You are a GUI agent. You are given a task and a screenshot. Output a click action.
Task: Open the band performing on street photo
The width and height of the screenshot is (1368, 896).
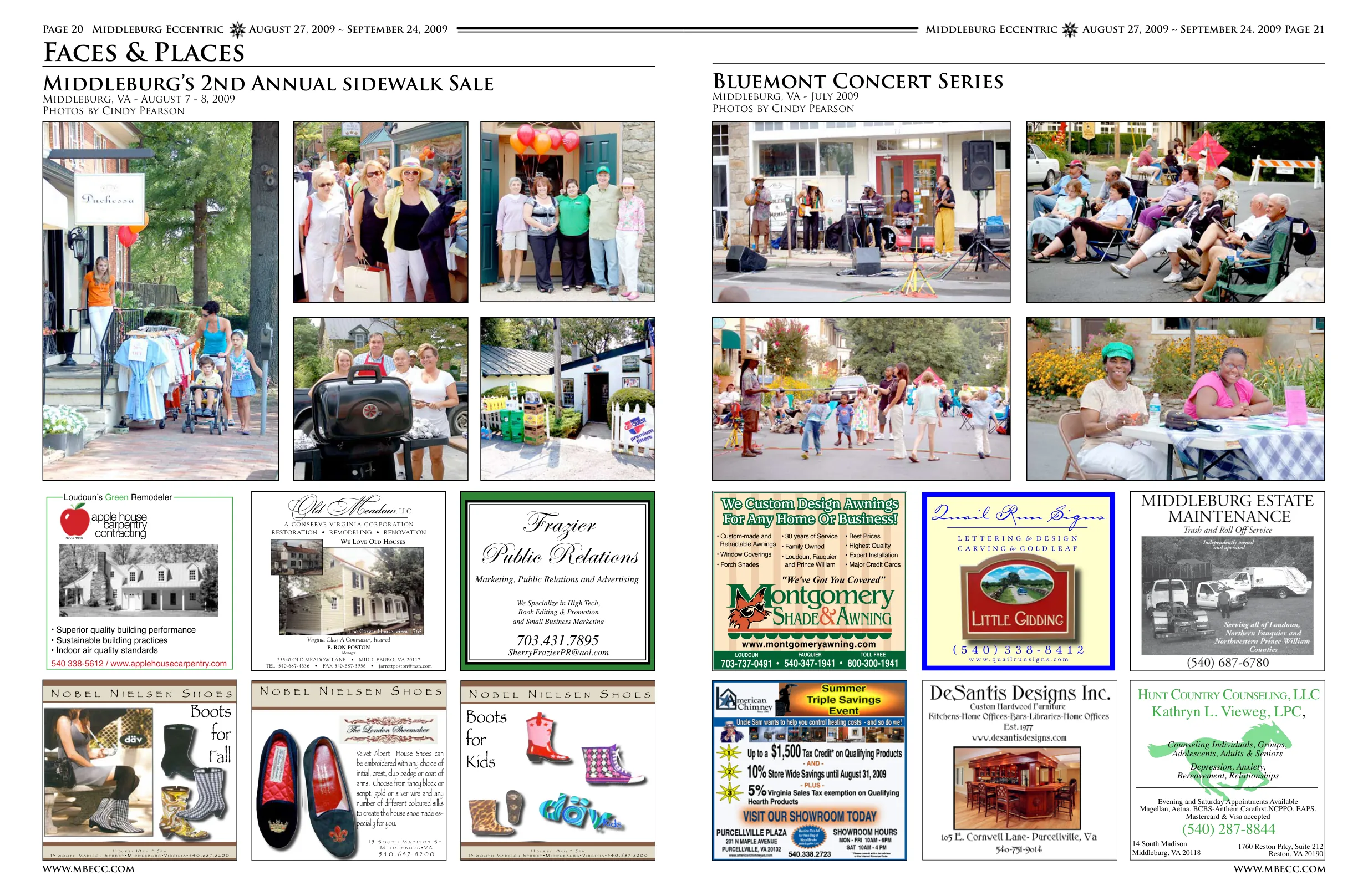[x=861, y=211]
